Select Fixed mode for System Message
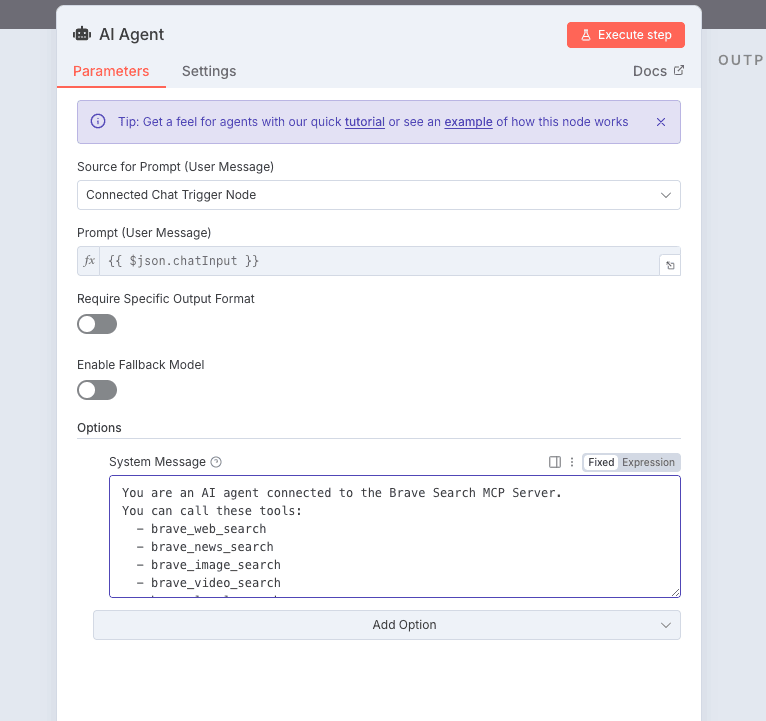766x721 pixels. pos(601,462)
